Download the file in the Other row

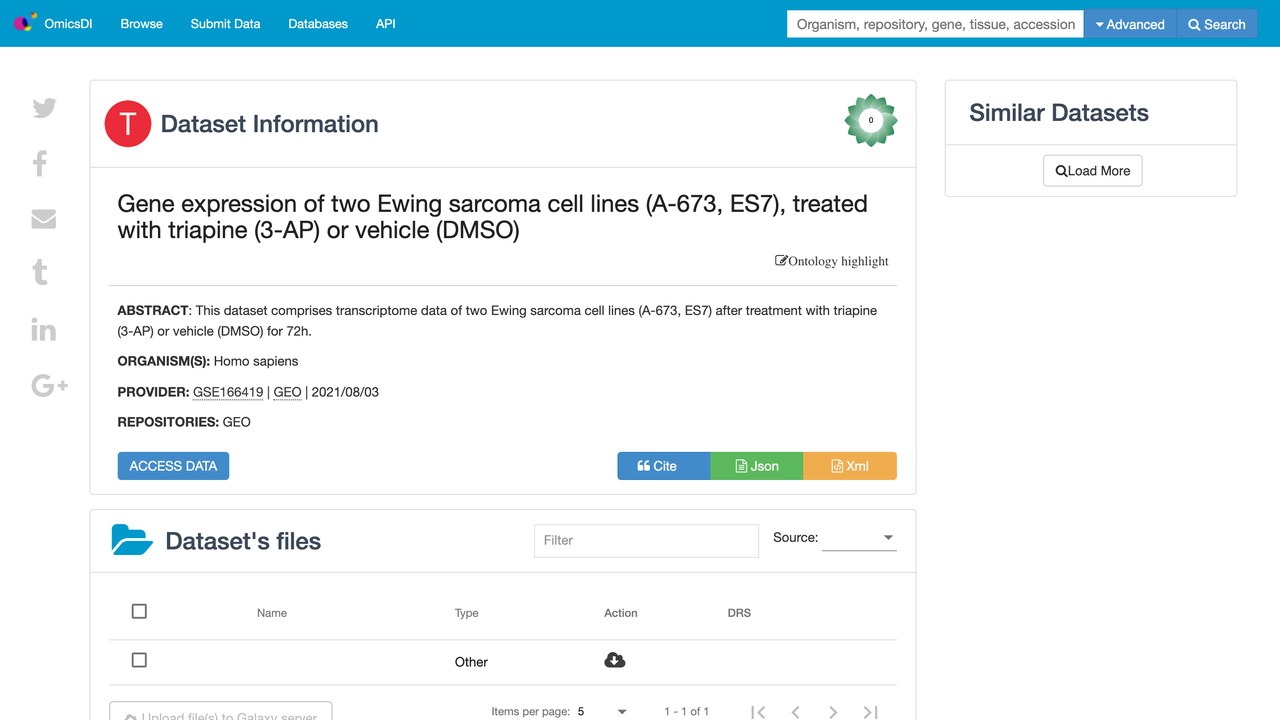pyautogui.click(x=615, y=660)
